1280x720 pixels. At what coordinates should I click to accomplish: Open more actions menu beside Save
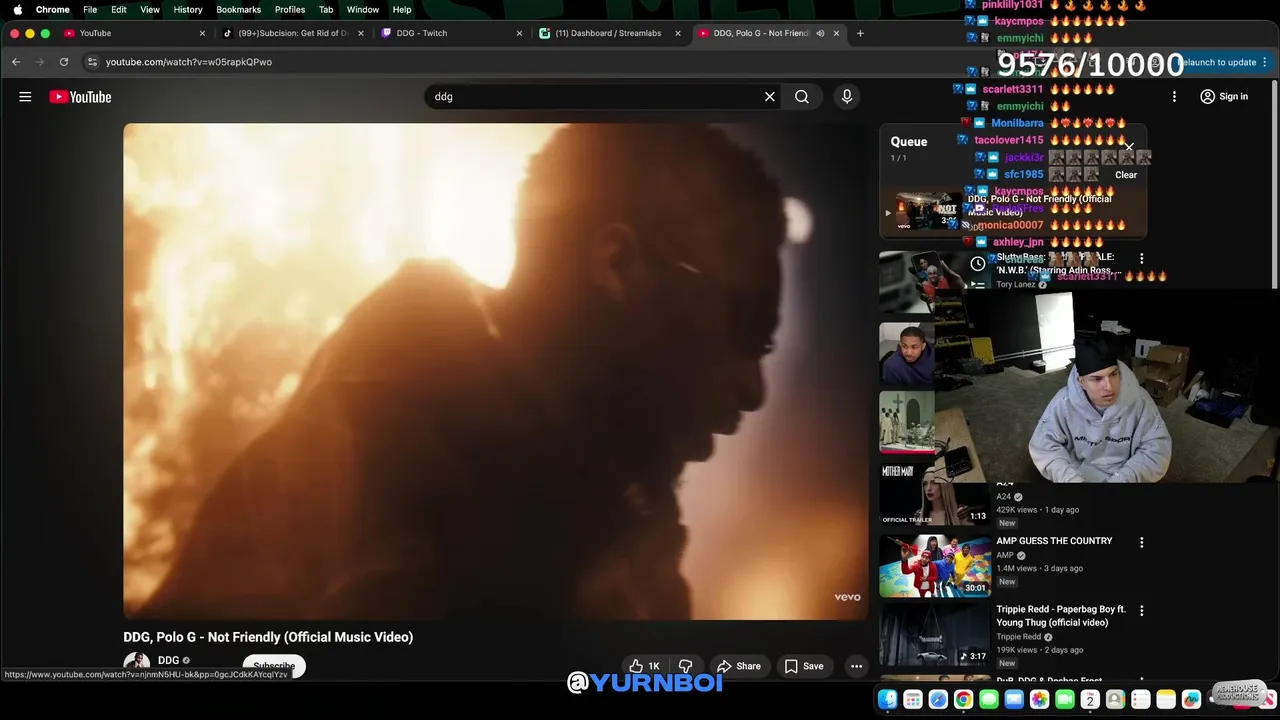tap(856, 666)
